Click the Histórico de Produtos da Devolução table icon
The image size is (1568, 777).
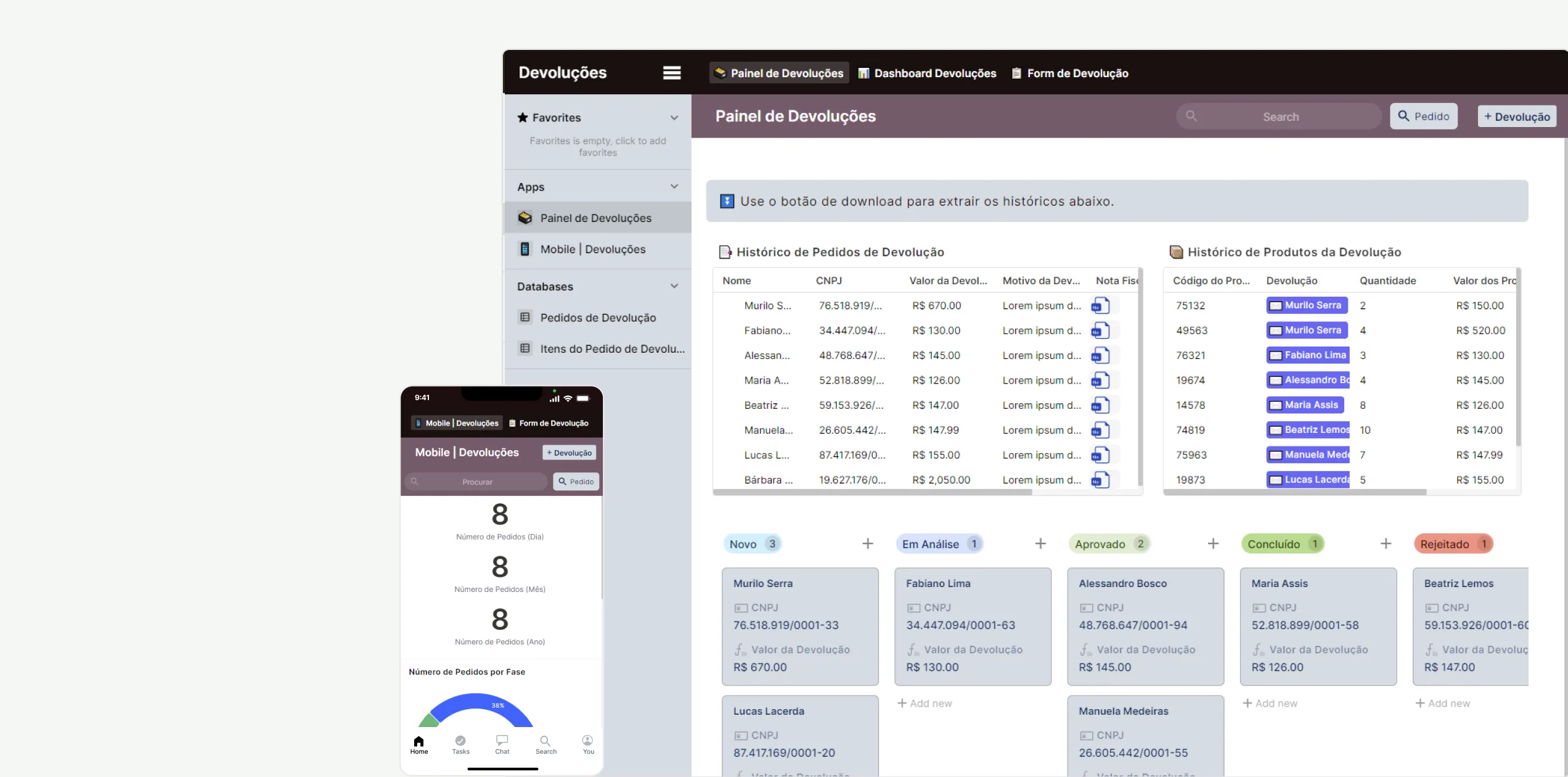pos(1175,251)
